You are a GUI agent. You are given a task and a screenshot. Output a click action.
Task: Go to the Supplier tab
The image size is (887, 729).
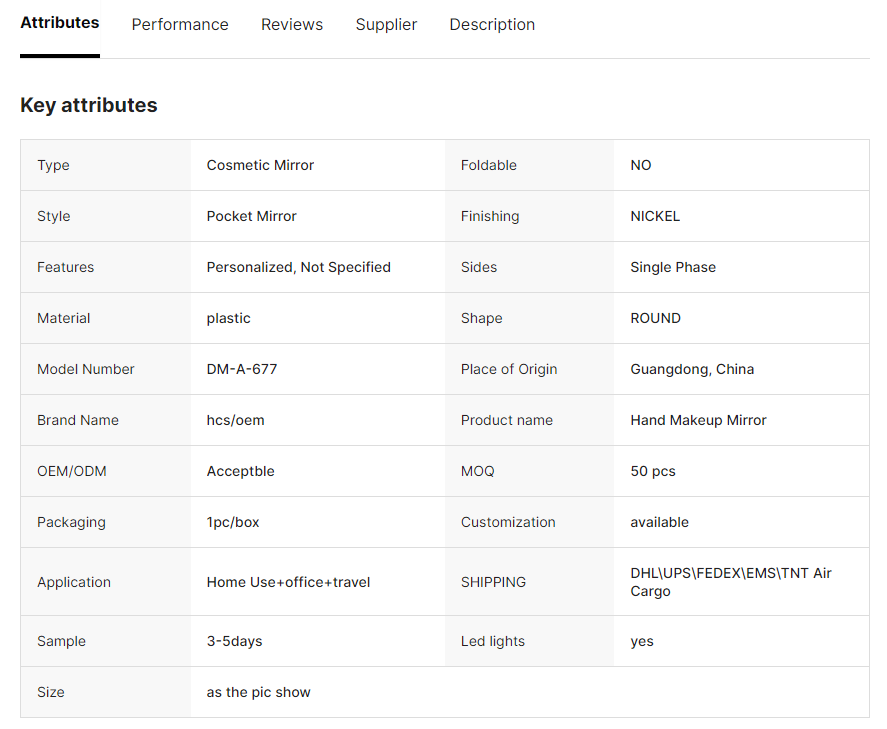(386, 25)
